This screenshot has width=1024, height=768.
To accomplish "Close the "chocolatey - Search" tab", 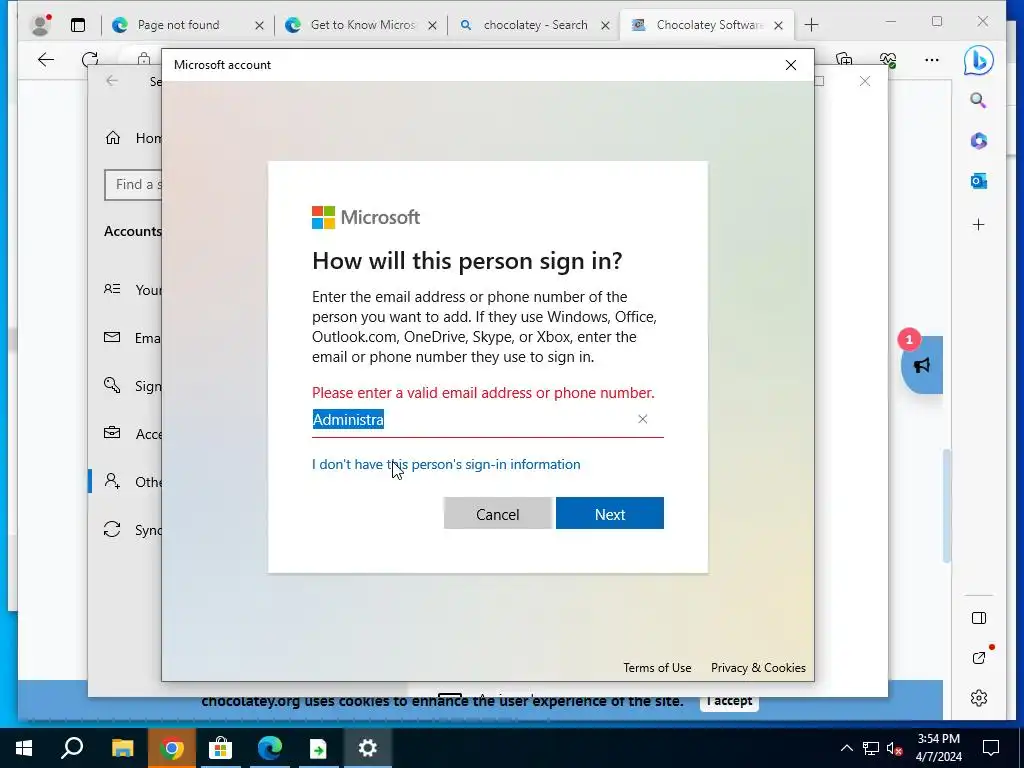I will [x=605, y=25].
